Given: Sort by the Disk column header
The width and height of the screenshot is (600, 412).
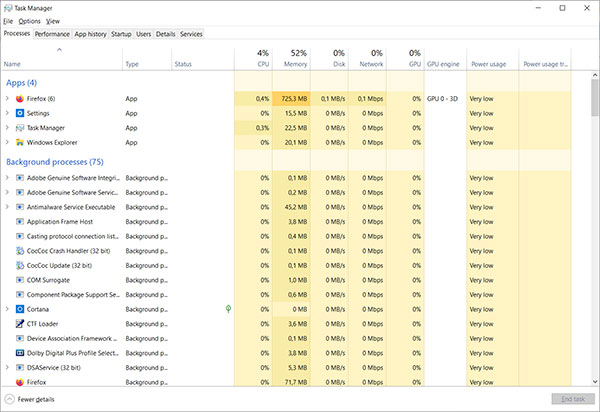Looking at the screenshot, I should [329, 59].
